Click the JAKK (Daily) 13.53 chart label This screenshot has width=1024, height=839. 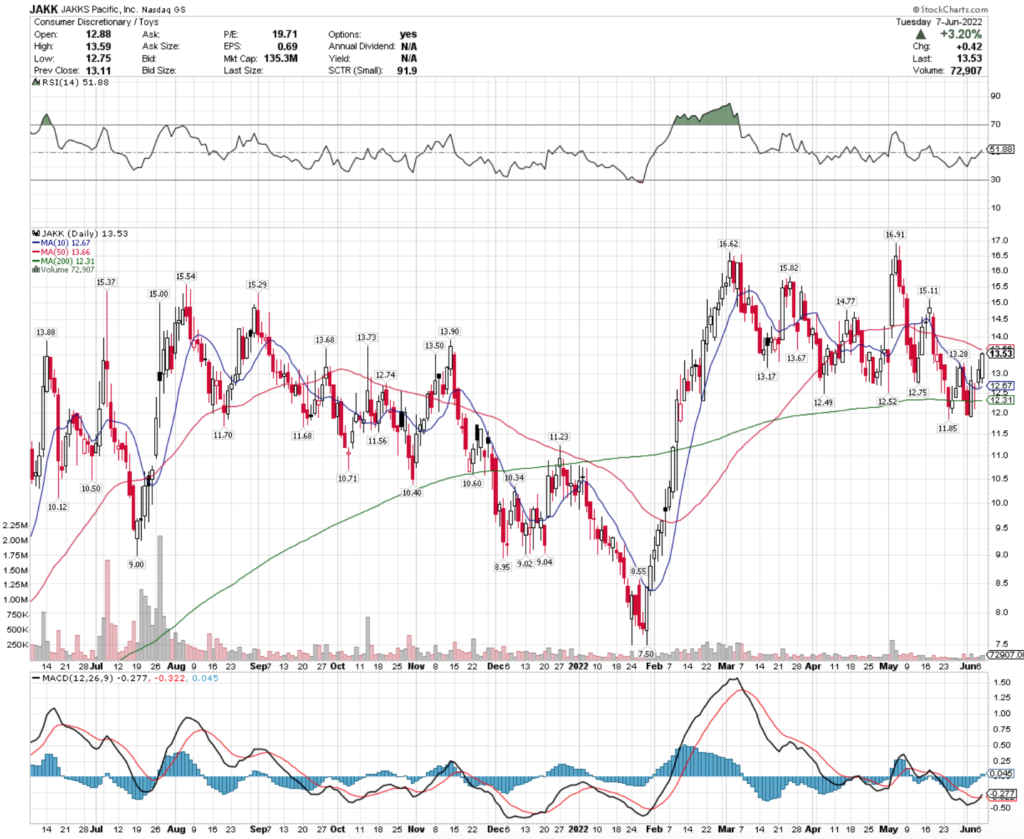coord(80,233)
